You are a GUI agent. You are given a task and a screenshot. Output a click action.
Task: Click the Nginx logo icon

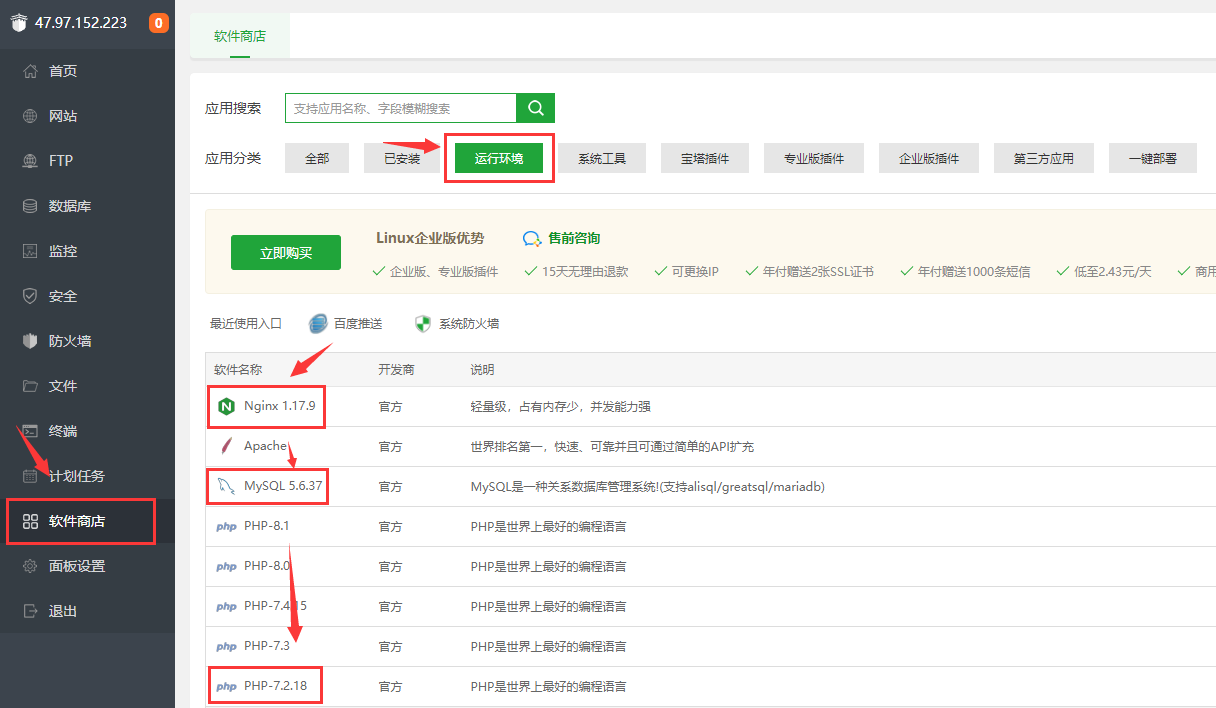pyautogui.click(x=226, y=406)
